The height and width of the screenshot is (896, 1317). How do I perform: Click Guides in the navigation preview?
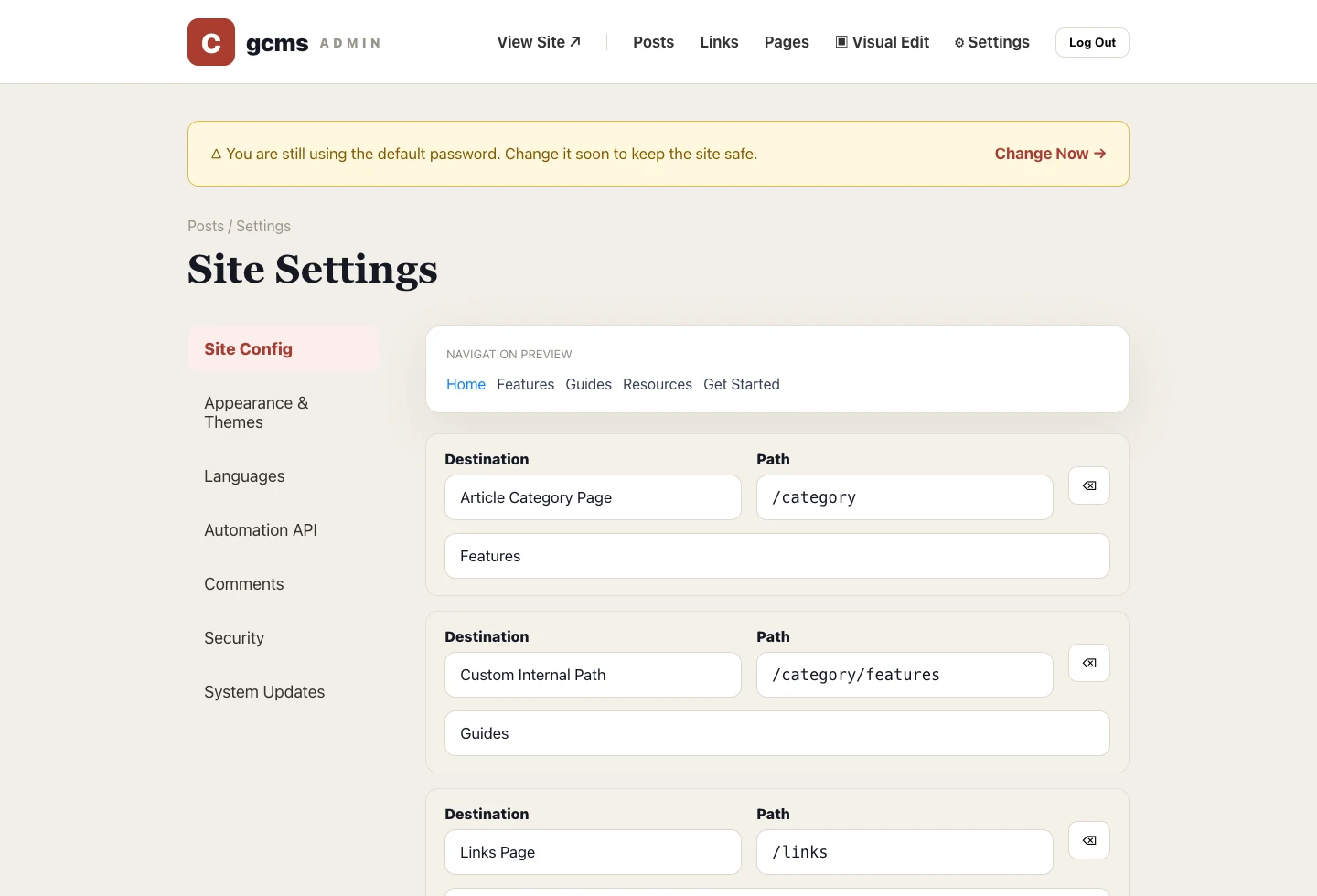(x=588, y=384)
